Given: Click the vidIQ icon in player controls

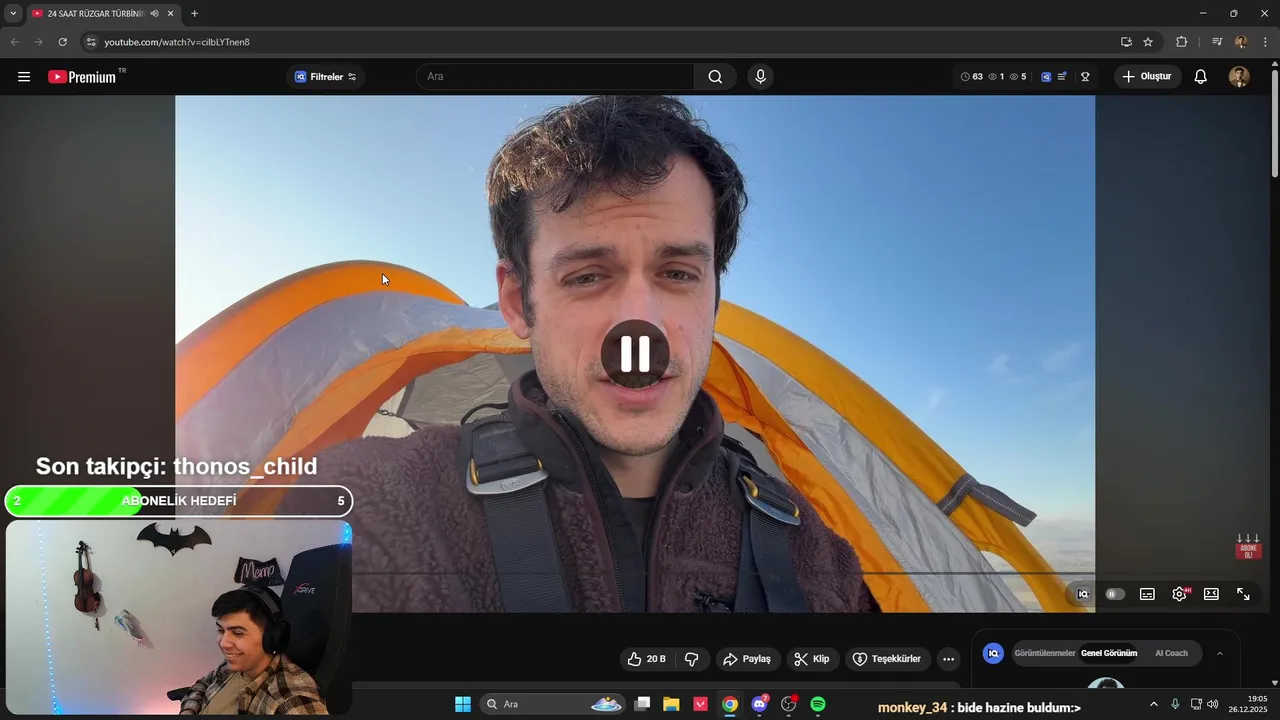Looking at the screenshot, I should pos(1083,594).
